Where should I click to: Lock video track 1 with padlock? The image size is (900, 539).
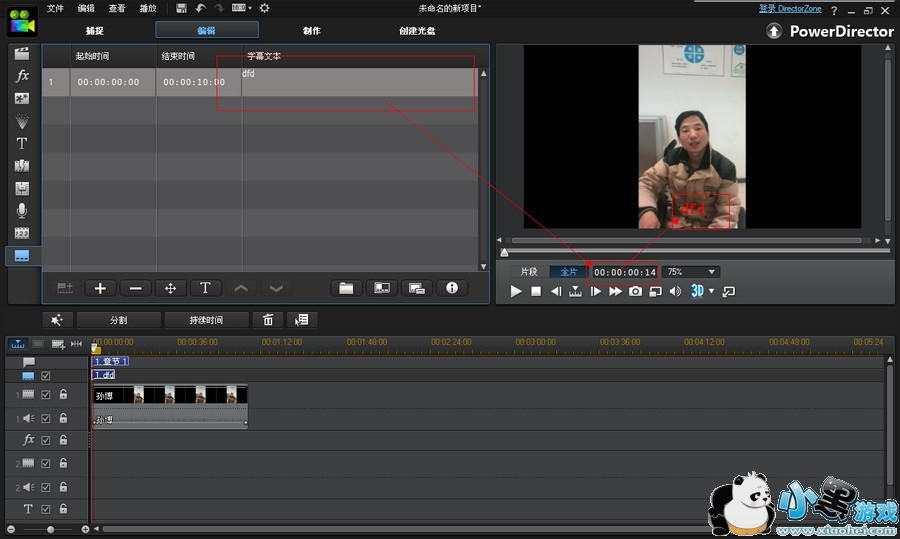[63, 395]
